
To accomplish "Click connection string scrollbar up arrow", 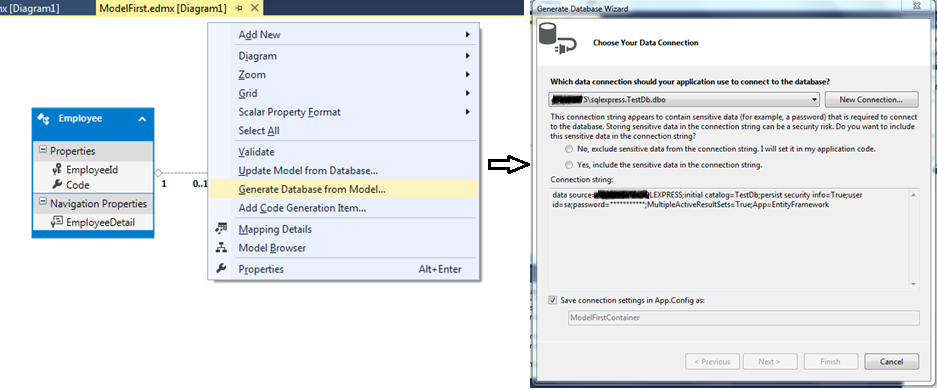I will 914,194.
